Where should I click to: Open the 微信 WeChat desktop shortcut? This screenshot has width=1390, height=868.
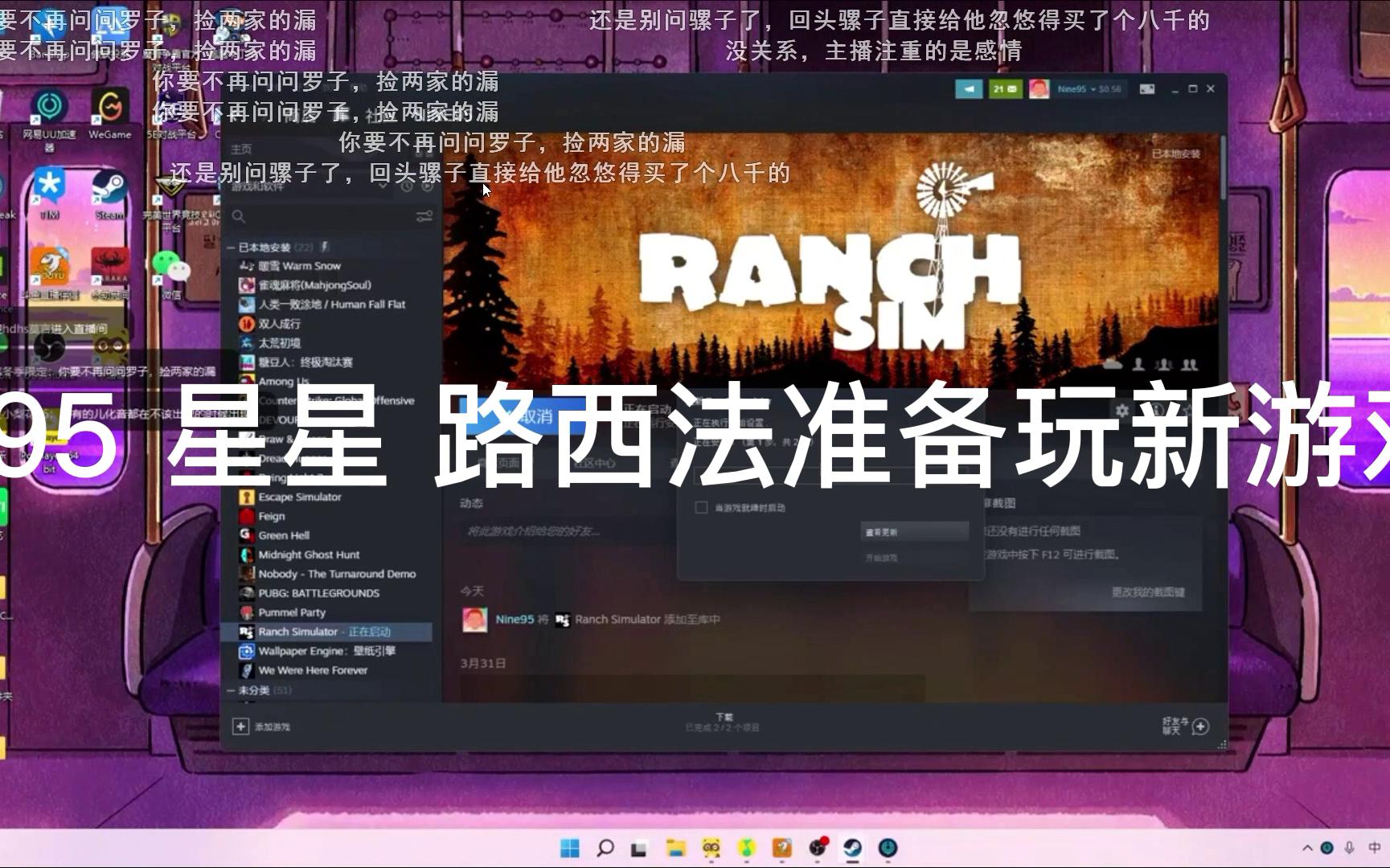point(170,275)
